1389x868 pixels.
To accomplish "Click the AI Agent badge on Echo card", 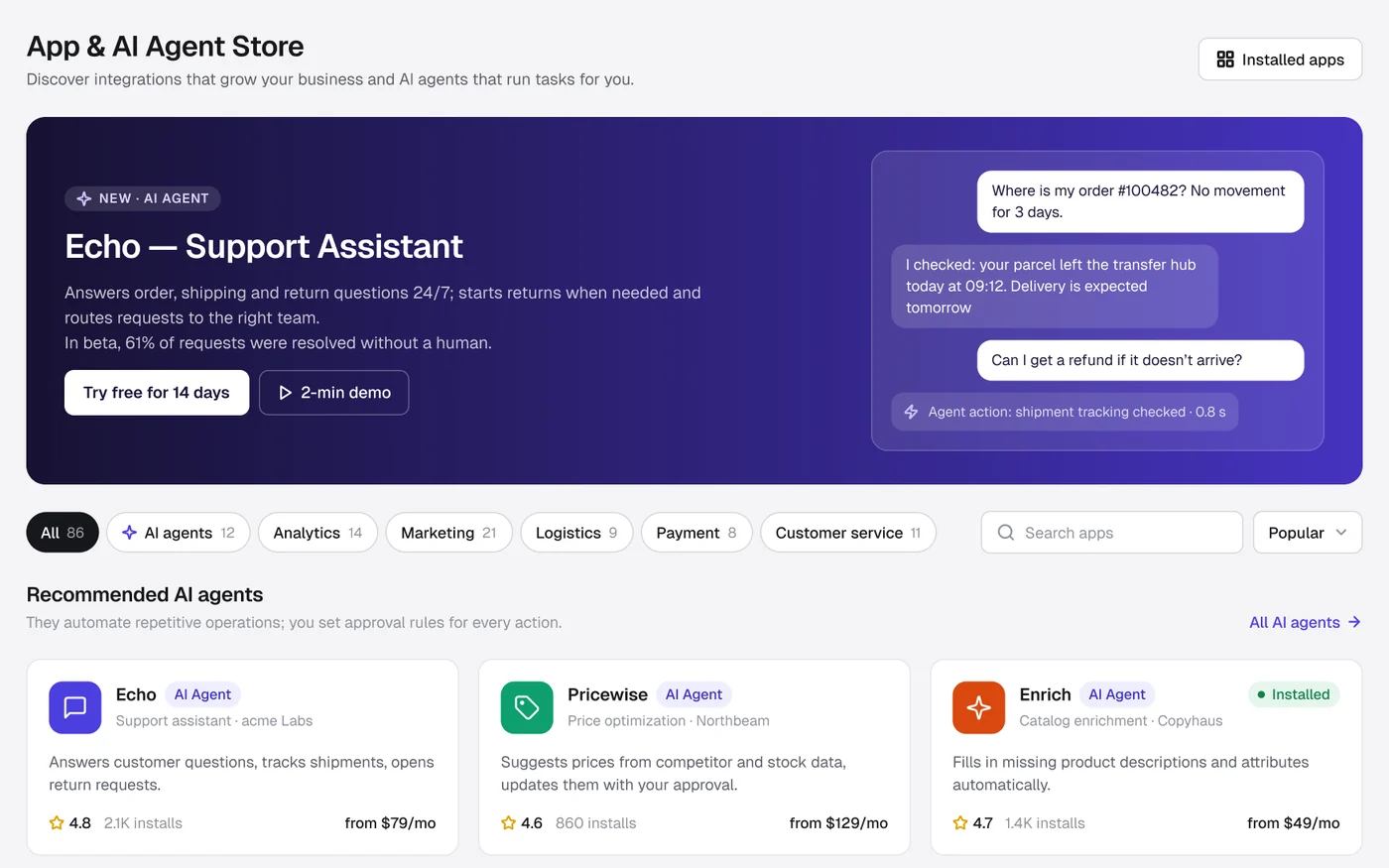I will click(202, 694).
